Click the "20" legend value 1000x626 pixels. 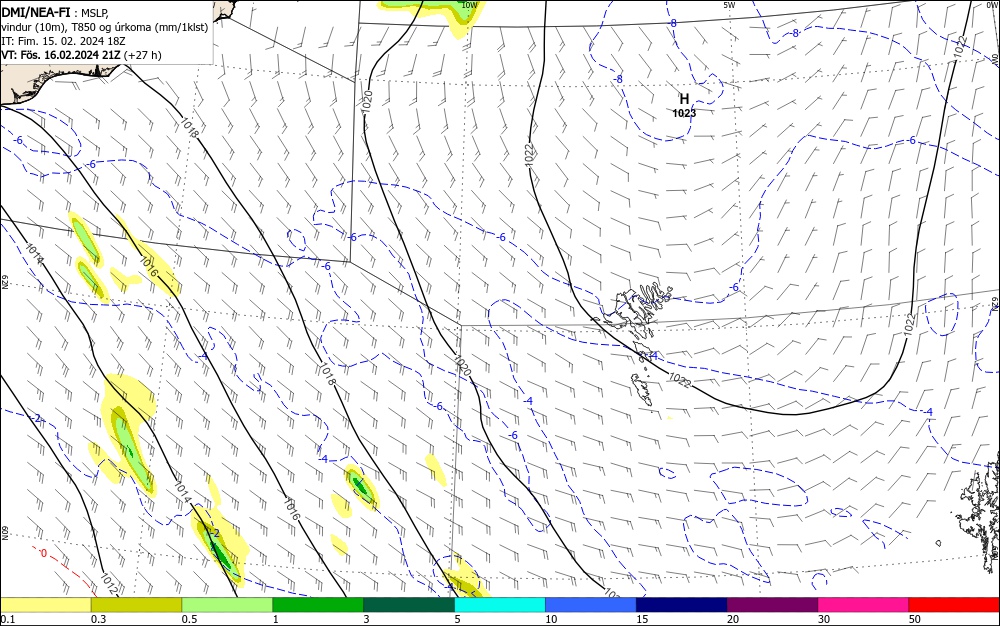click(733, 619)
